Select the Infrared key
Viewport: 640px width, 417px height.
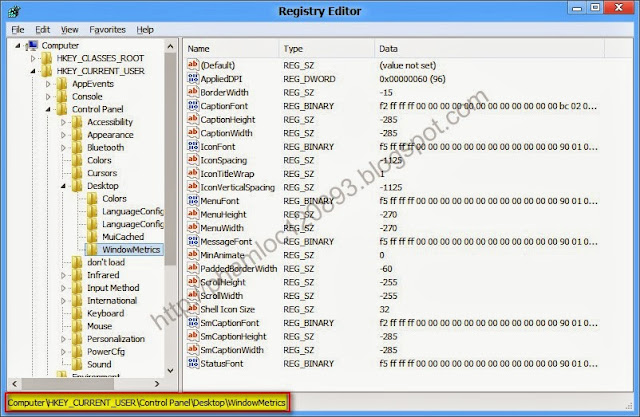[103, 275]
